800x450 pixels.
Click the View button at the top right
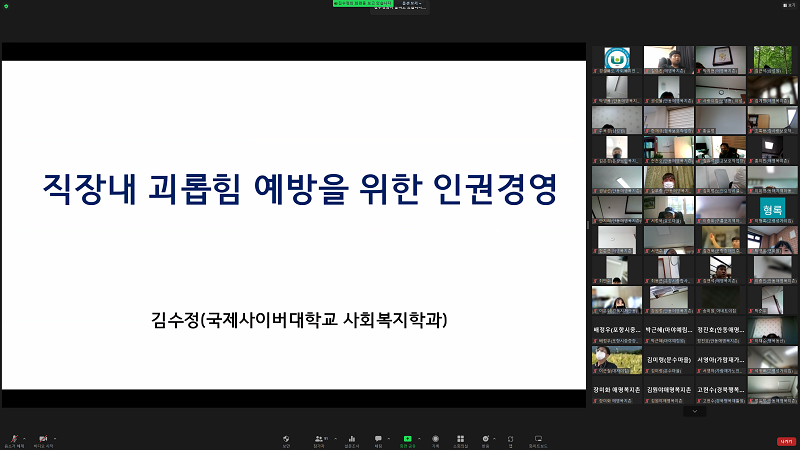(x=789, y=5)
